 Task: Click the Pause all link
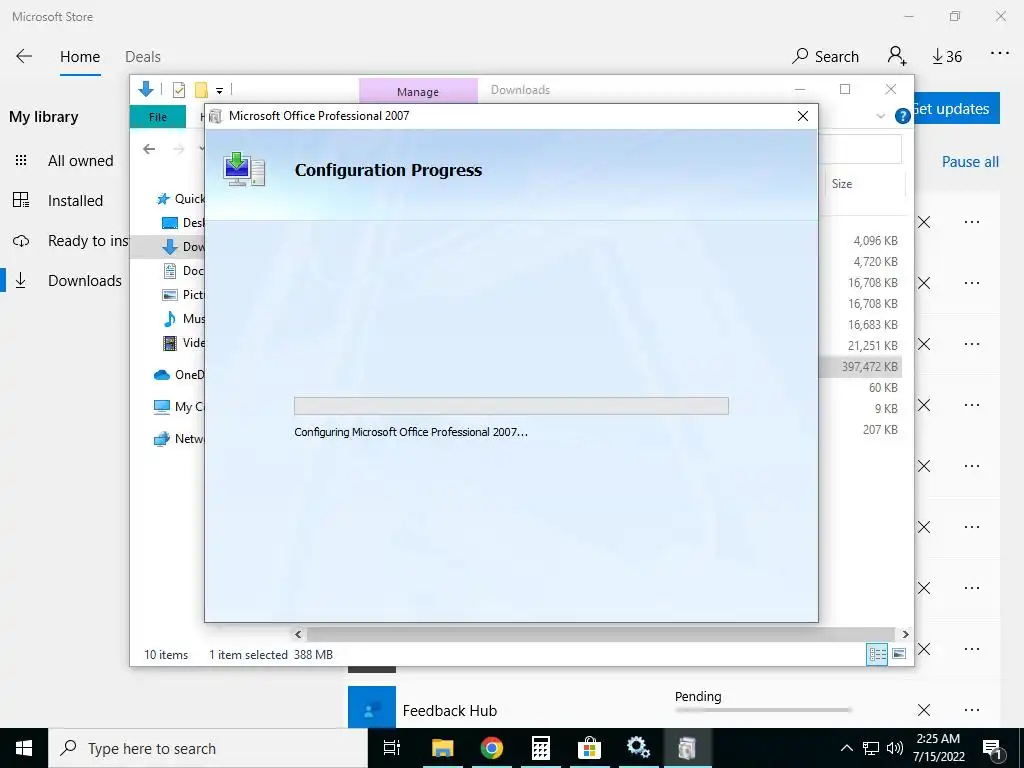tap(970, 162)
